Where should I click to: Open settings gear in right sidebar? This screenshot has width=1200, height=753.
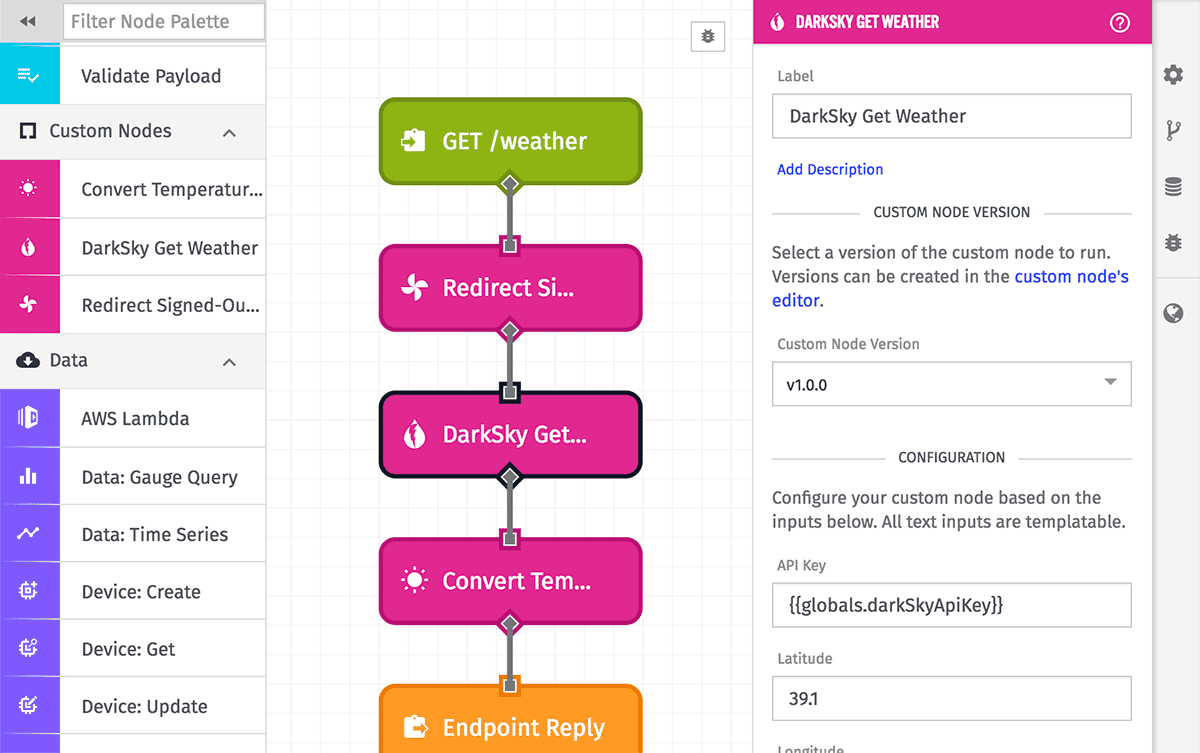tap(1174, 74)
